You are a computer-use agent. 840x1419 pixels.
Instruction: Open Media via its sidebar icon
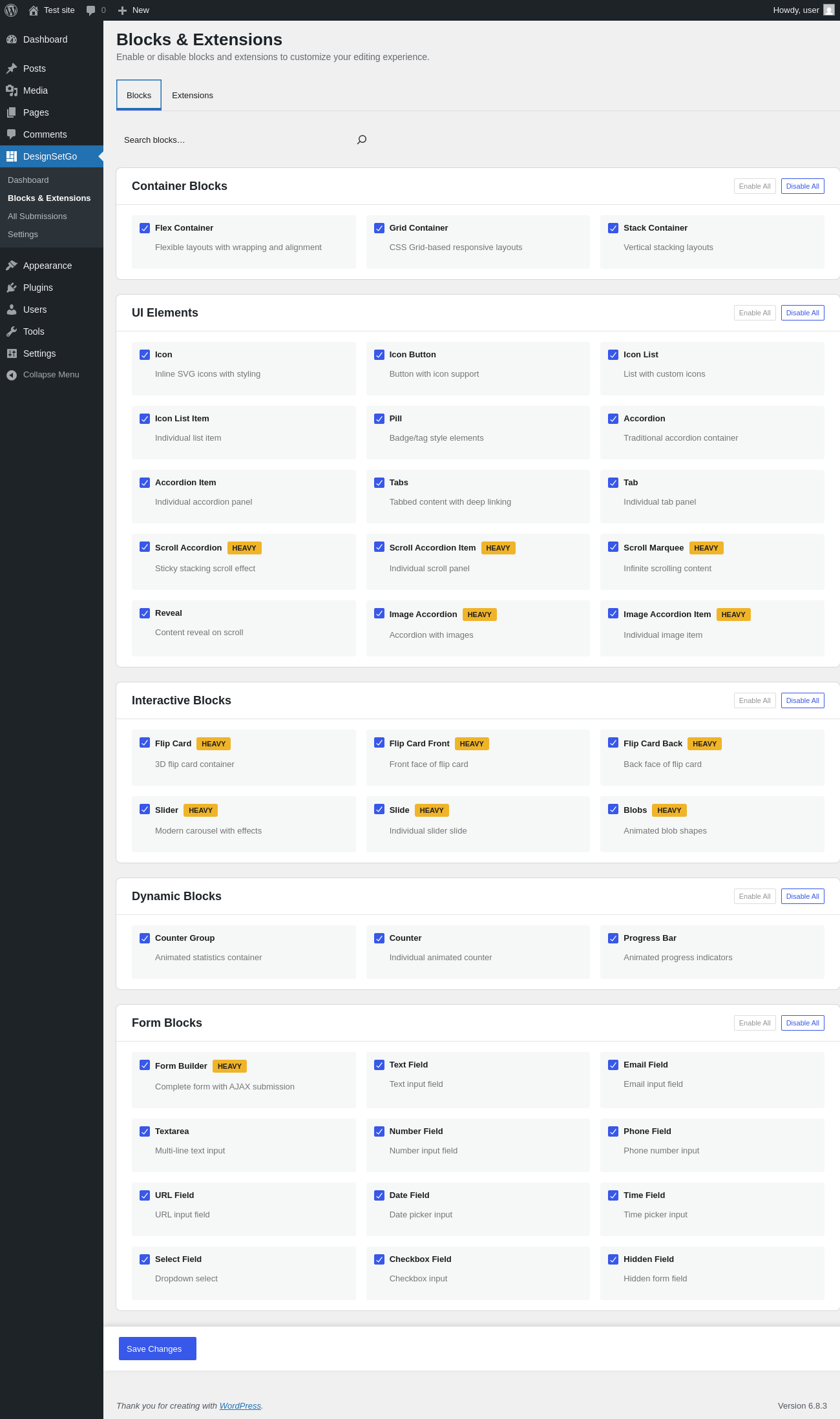12,90
